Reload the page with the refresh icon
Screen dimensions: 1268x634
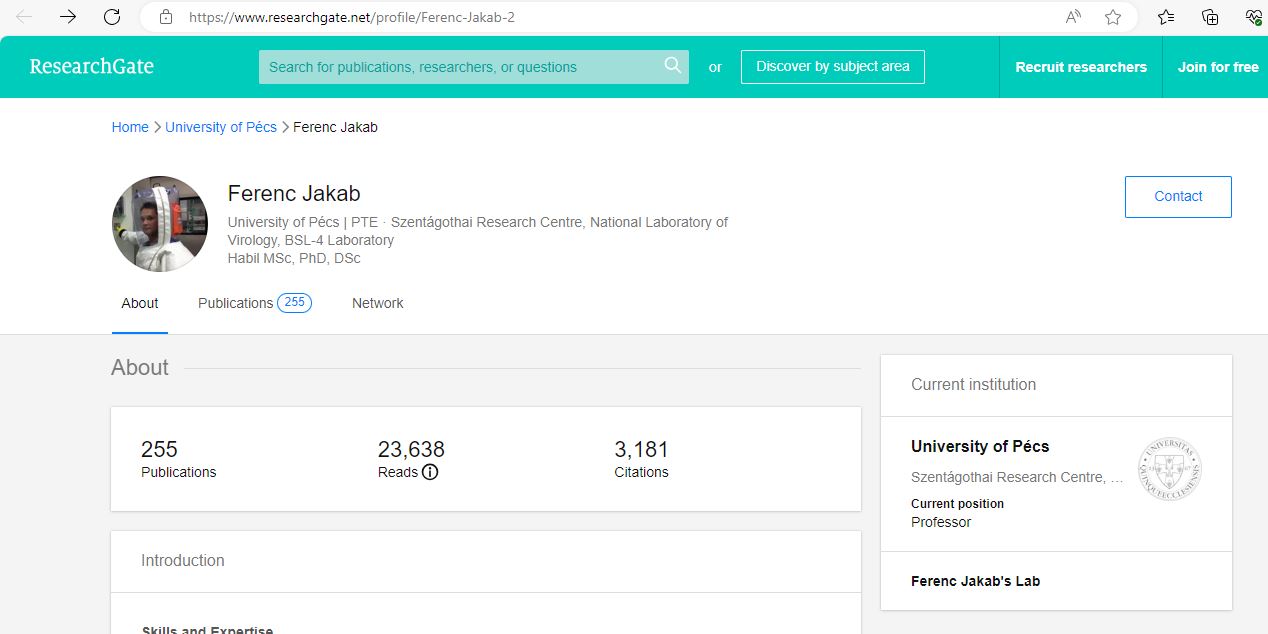pyautogui.click(x=112, y=17)
